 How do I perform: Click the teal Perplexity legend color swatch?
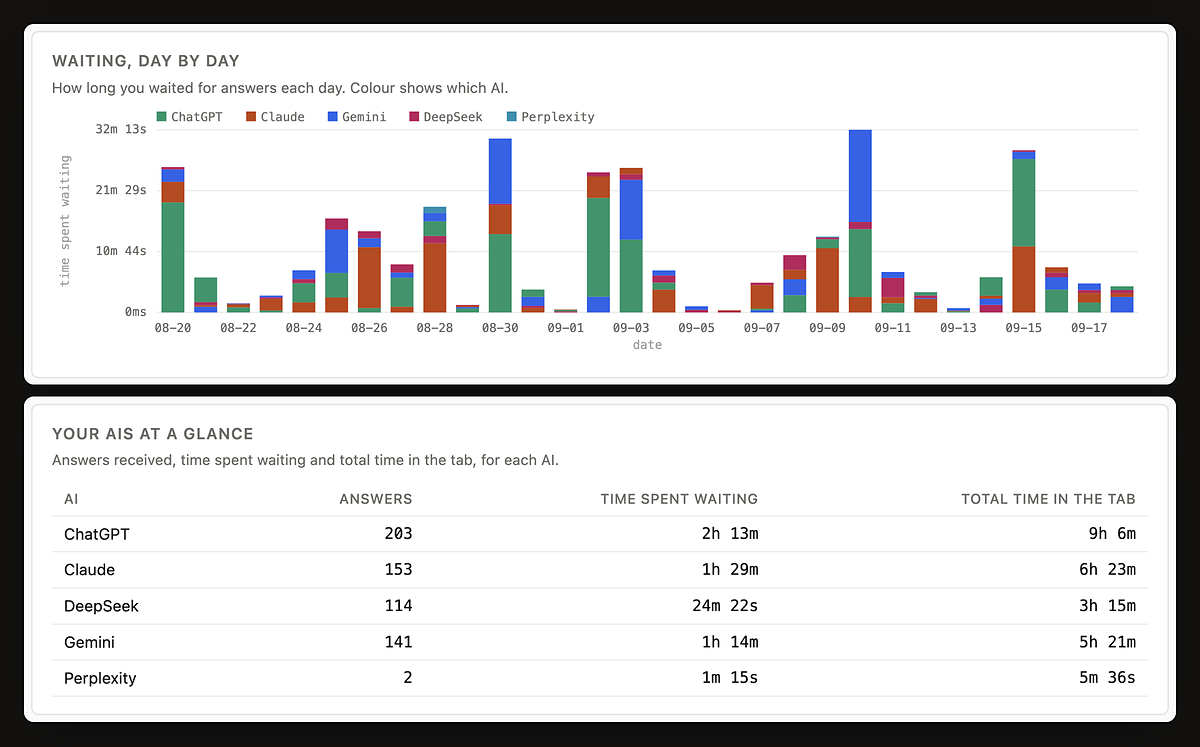pyautogui.click(x=511, y=117)
